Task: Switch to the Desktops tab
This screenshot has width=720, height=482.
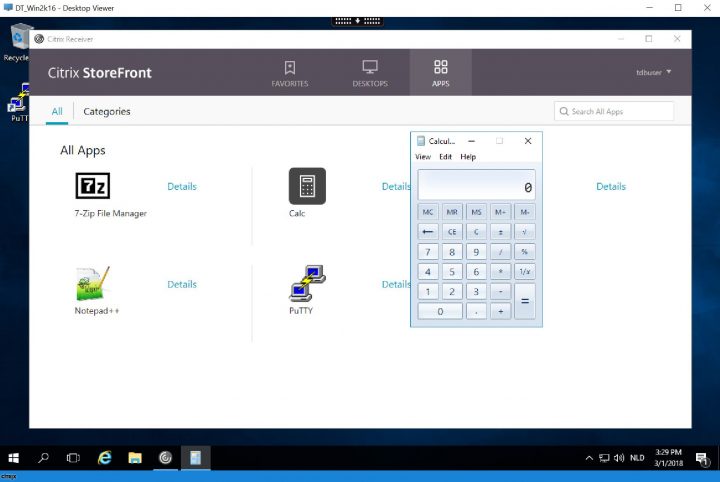Action: [x=369, y=73]
